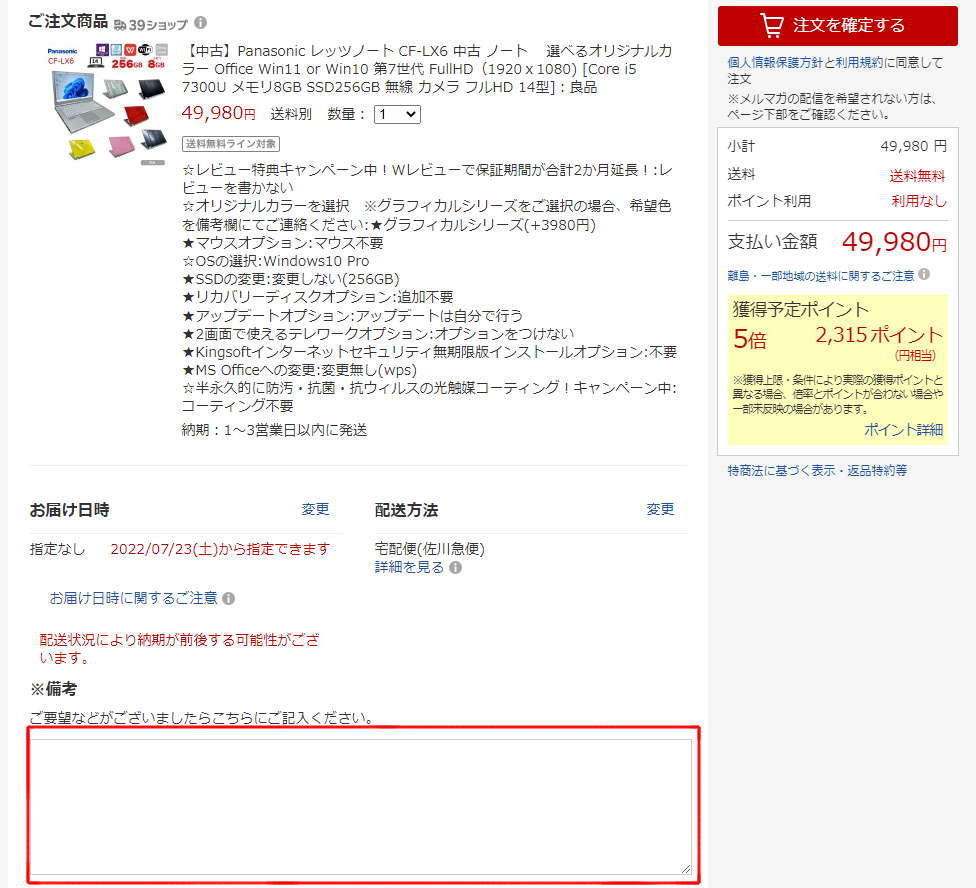
Task: Open the 利用規約 link
Action: (x=859, y=62)
